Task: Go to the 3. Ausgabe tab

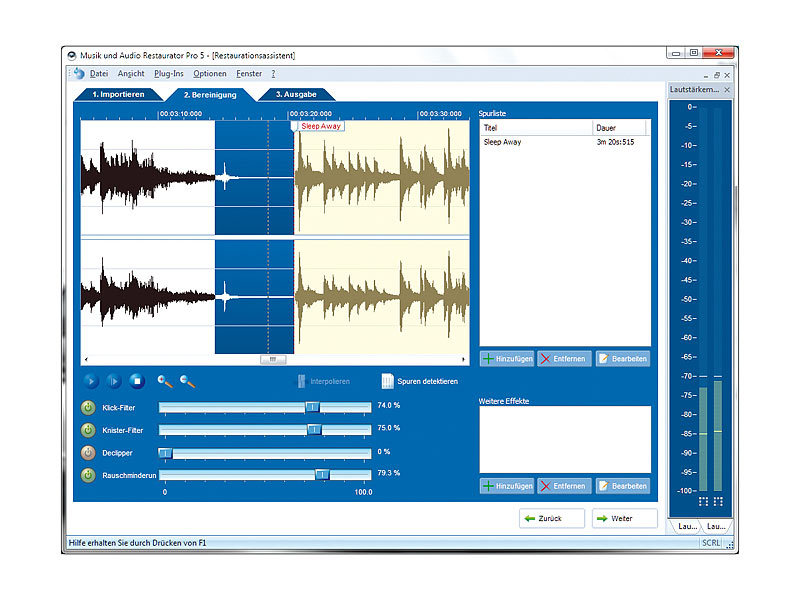Action: coord(296,94)
